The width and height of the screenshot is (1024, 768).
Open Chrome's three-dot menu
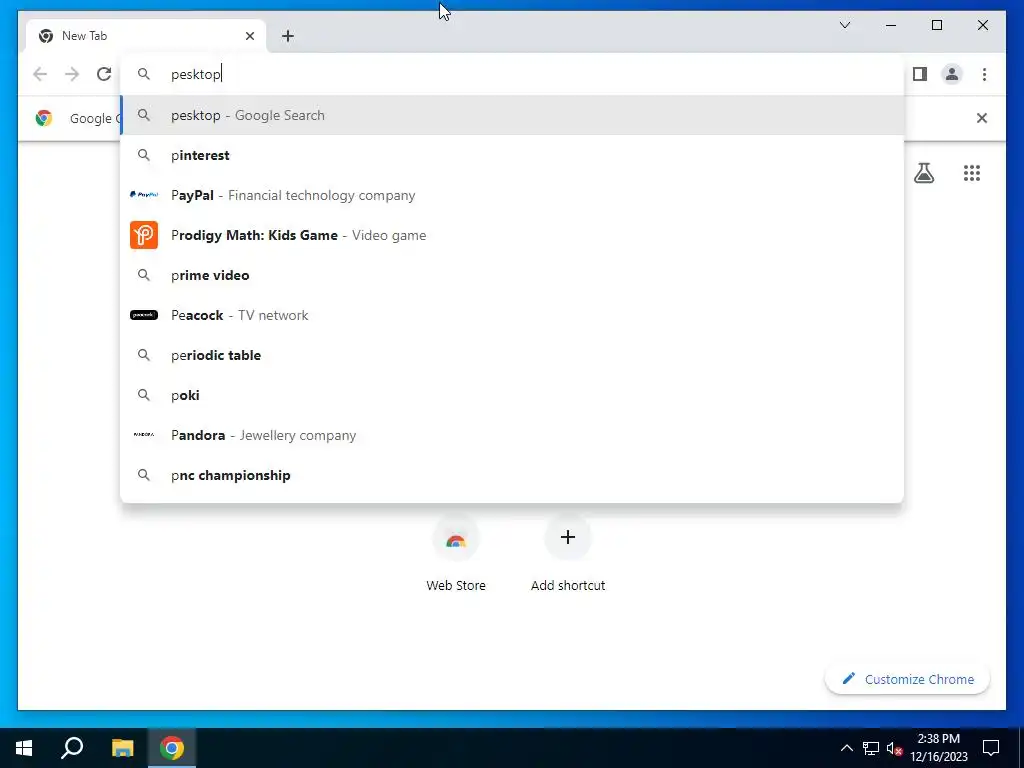coord(984,74)
